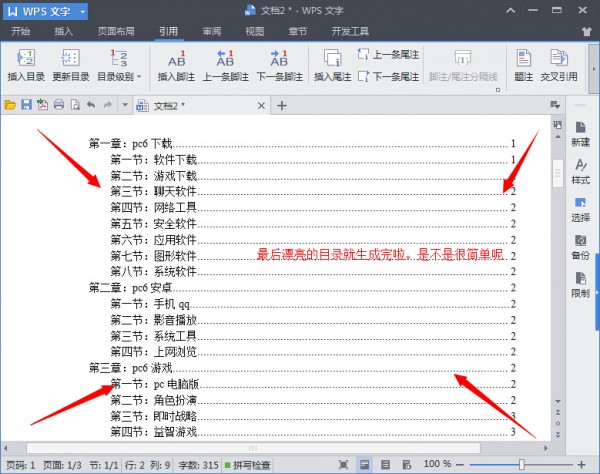Image resolution: width=600 pixels, height=474 pixels.
Task: Click the vertical scrollbar thumb
Action: click(558, 173)
